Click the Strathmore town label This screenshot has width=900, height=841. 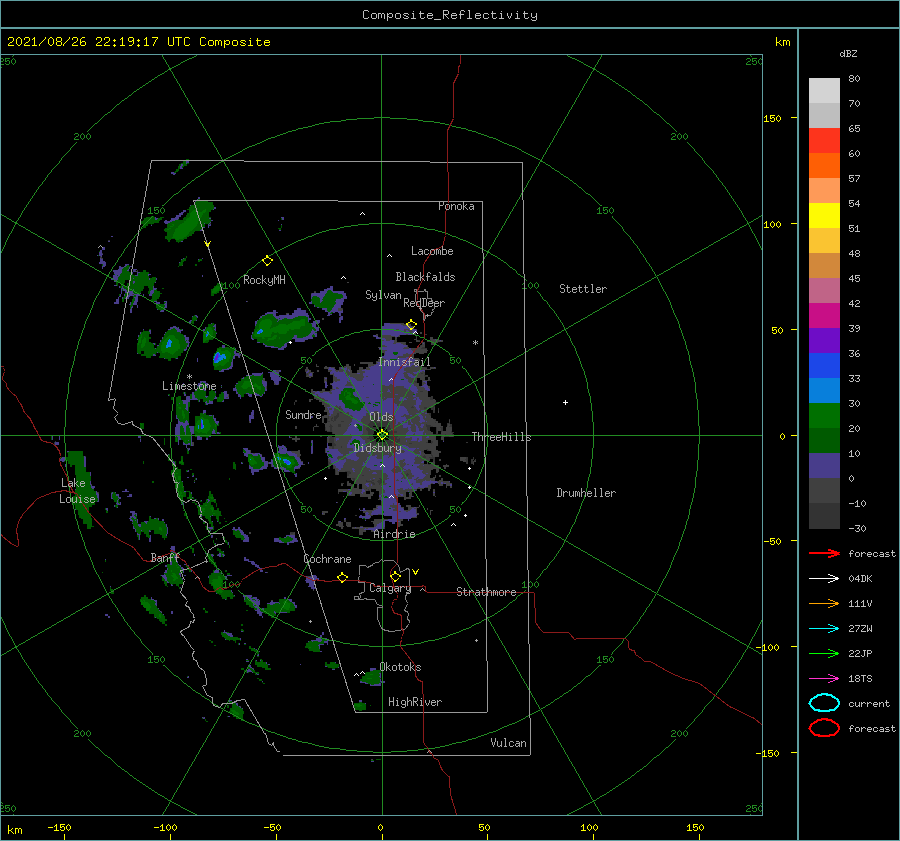coord(486,592)
